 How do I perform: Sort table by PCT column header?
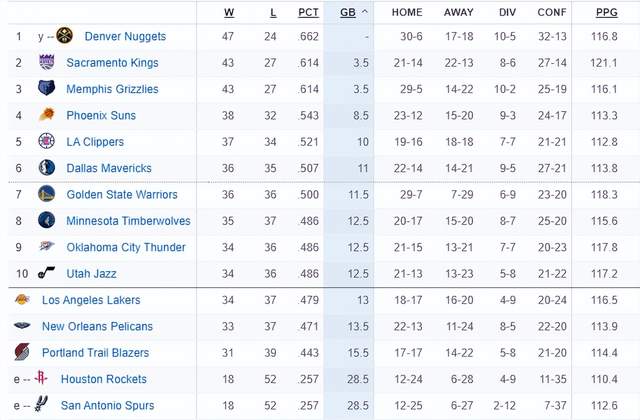[309, 13]
